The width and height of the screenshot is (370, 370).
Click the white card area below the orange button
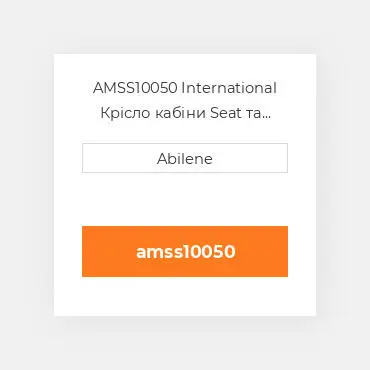tap(185, 296)
